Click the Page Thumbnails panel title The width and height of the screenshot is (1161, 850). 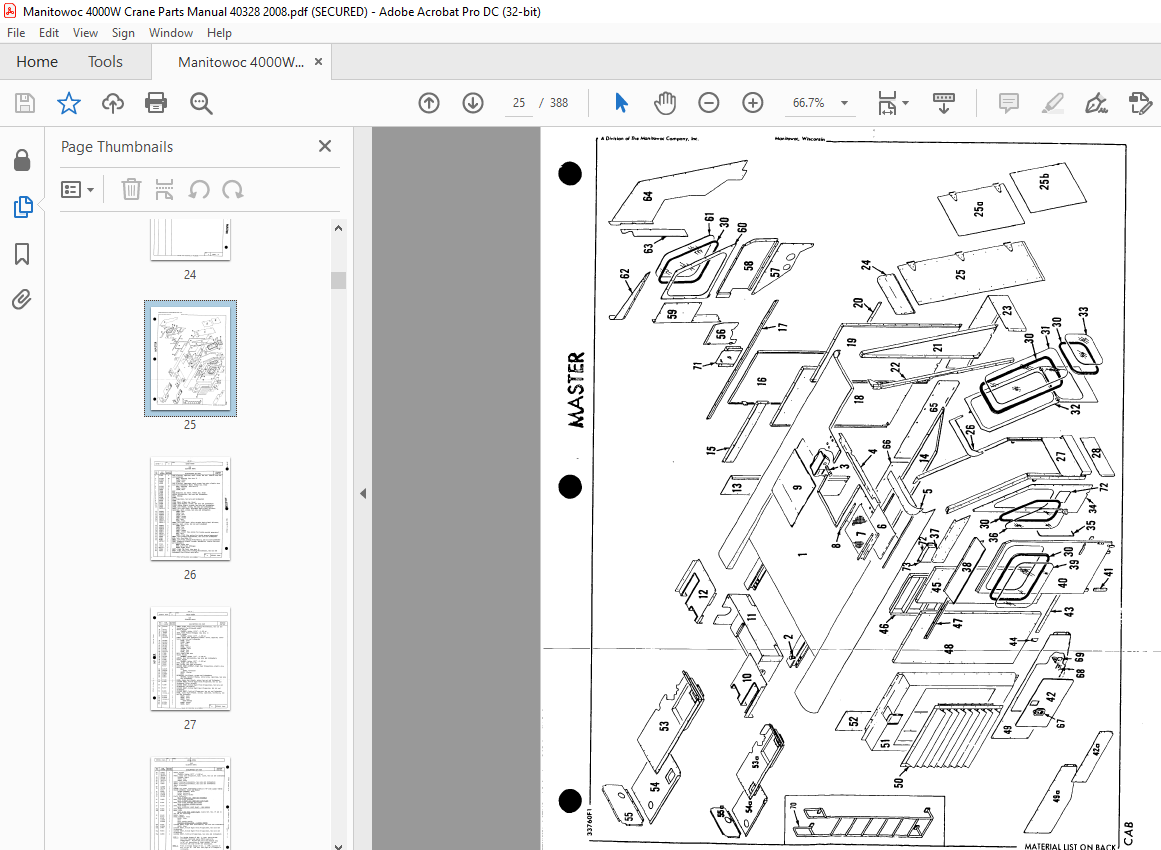pos(117,147)
